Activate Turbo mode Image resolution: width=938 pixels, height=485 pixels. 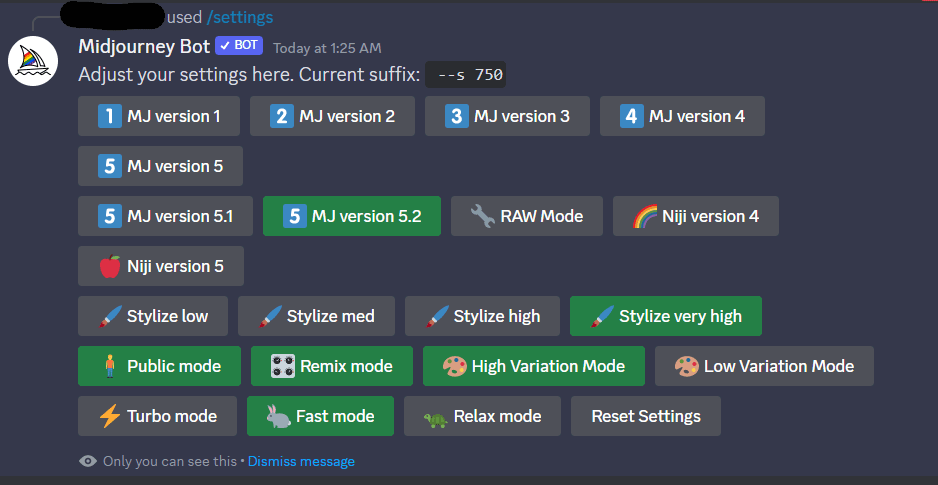pyautogui.click(x=157, y=416)
